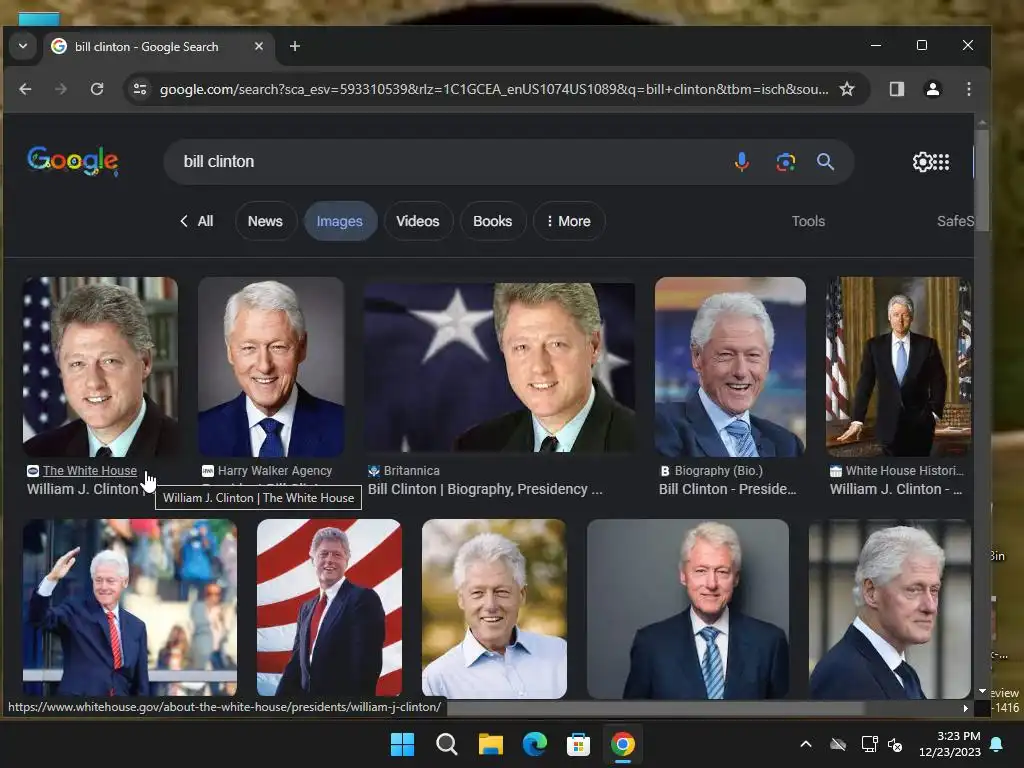
Task: Switch to the News tab
Action: [x=265, y=221]
